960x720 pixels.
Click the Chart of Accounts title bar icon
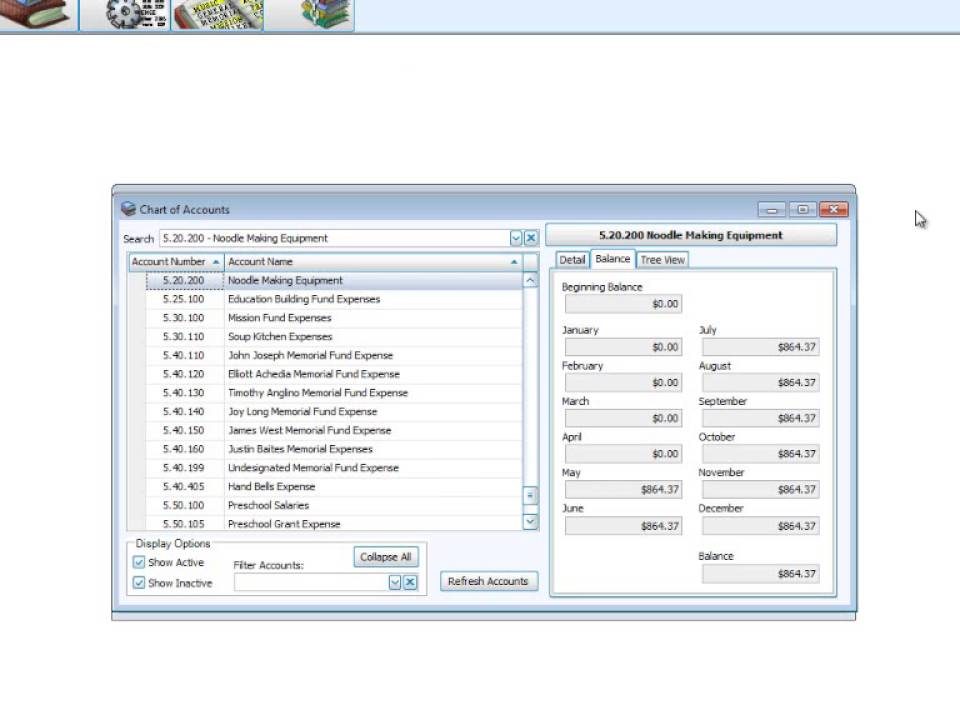coord(128,209)
